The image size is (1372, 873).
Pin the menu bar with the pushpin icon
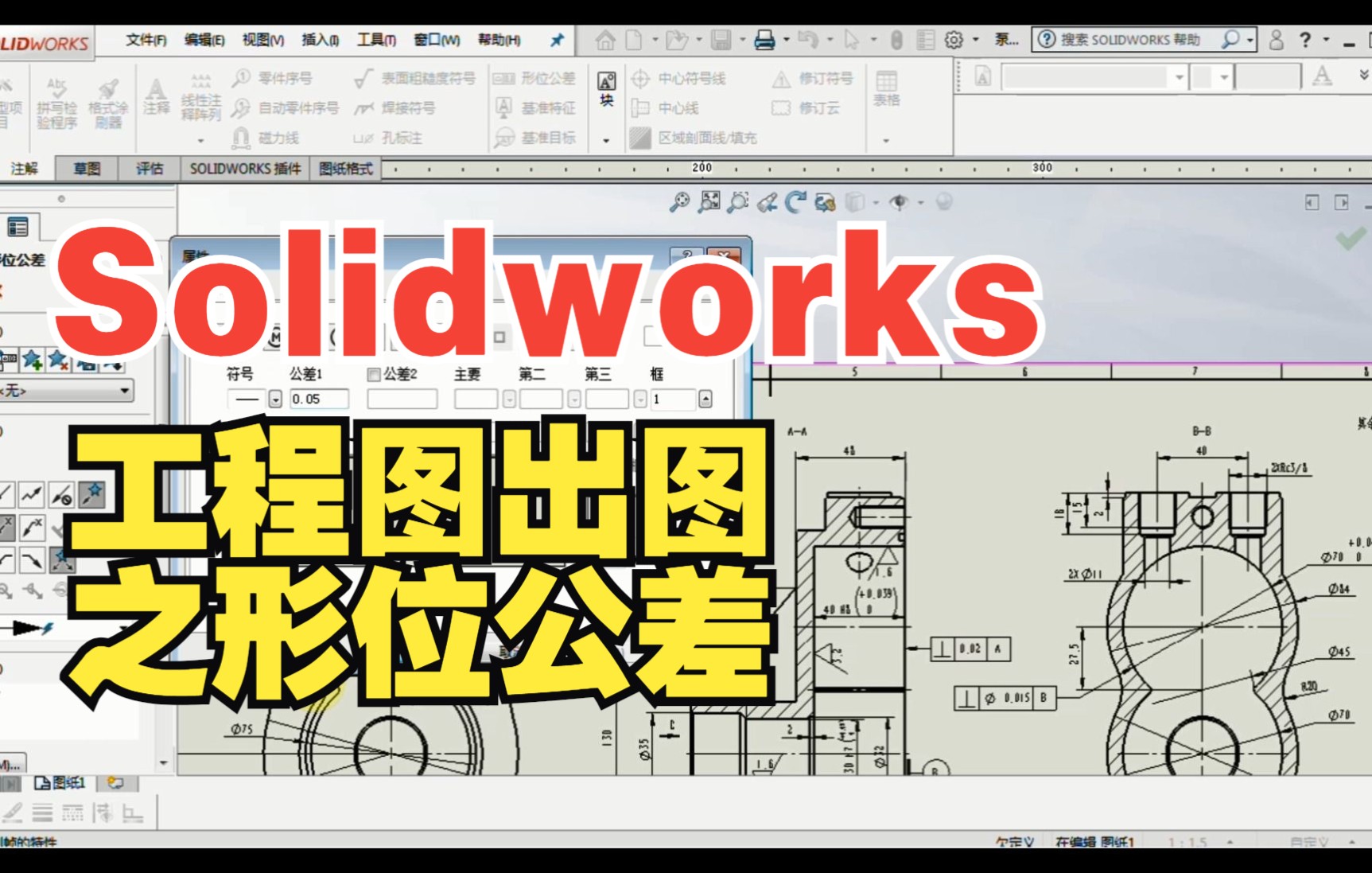click(x=557, y=40)
